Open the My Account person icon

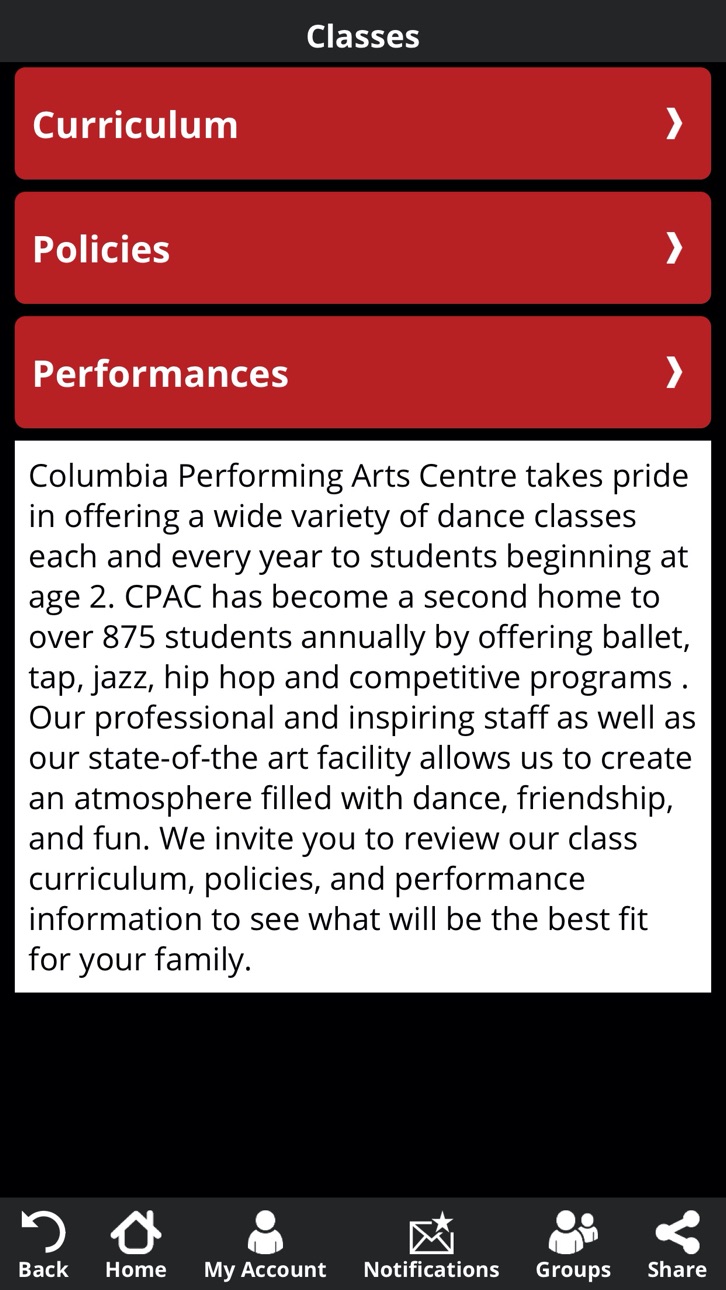[x=265, y=1231]
